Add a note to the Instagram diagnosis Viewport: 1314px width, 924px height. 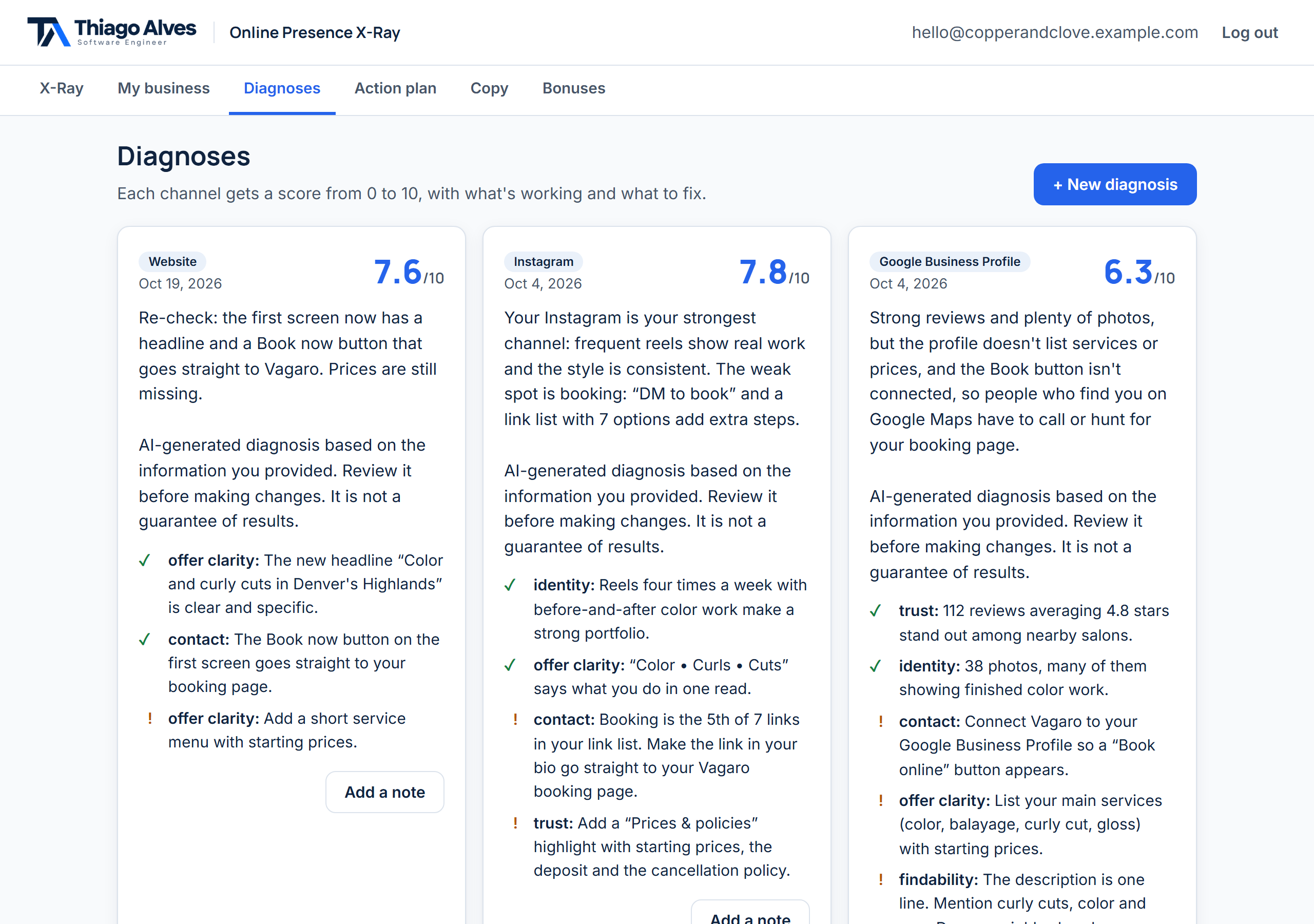click(x=750, y=913)
